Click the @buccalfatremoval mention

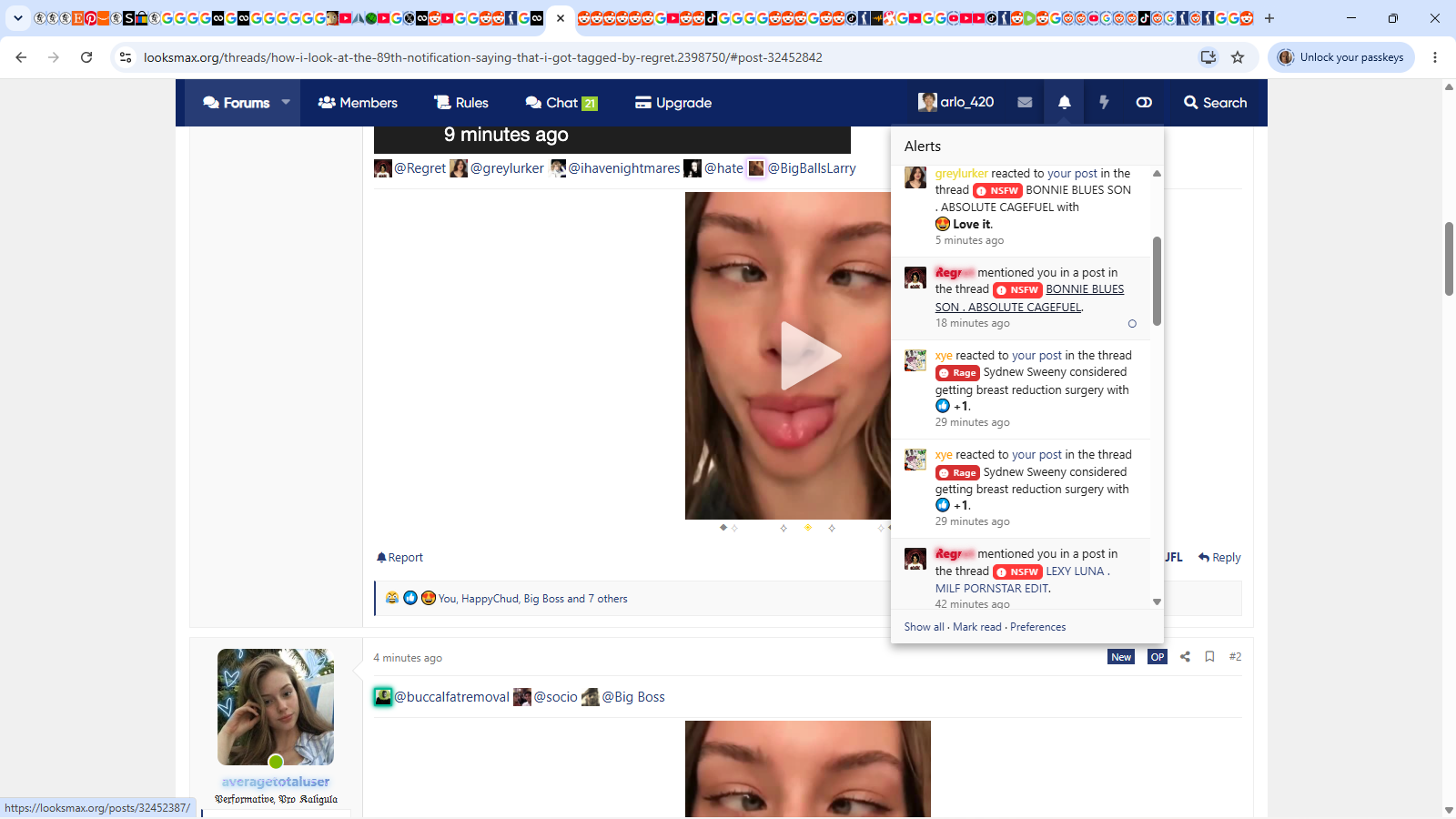click(451, 697)
